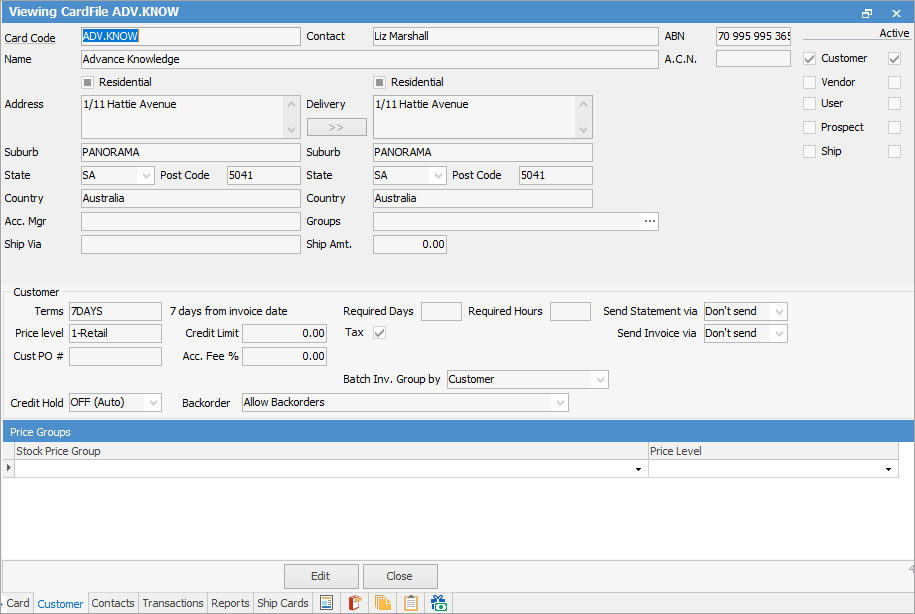Image resolution: width=915 pixels, height=614 pixels.
Task: Click inside the Cust PO # field
Action: click(x=115, y=355)
